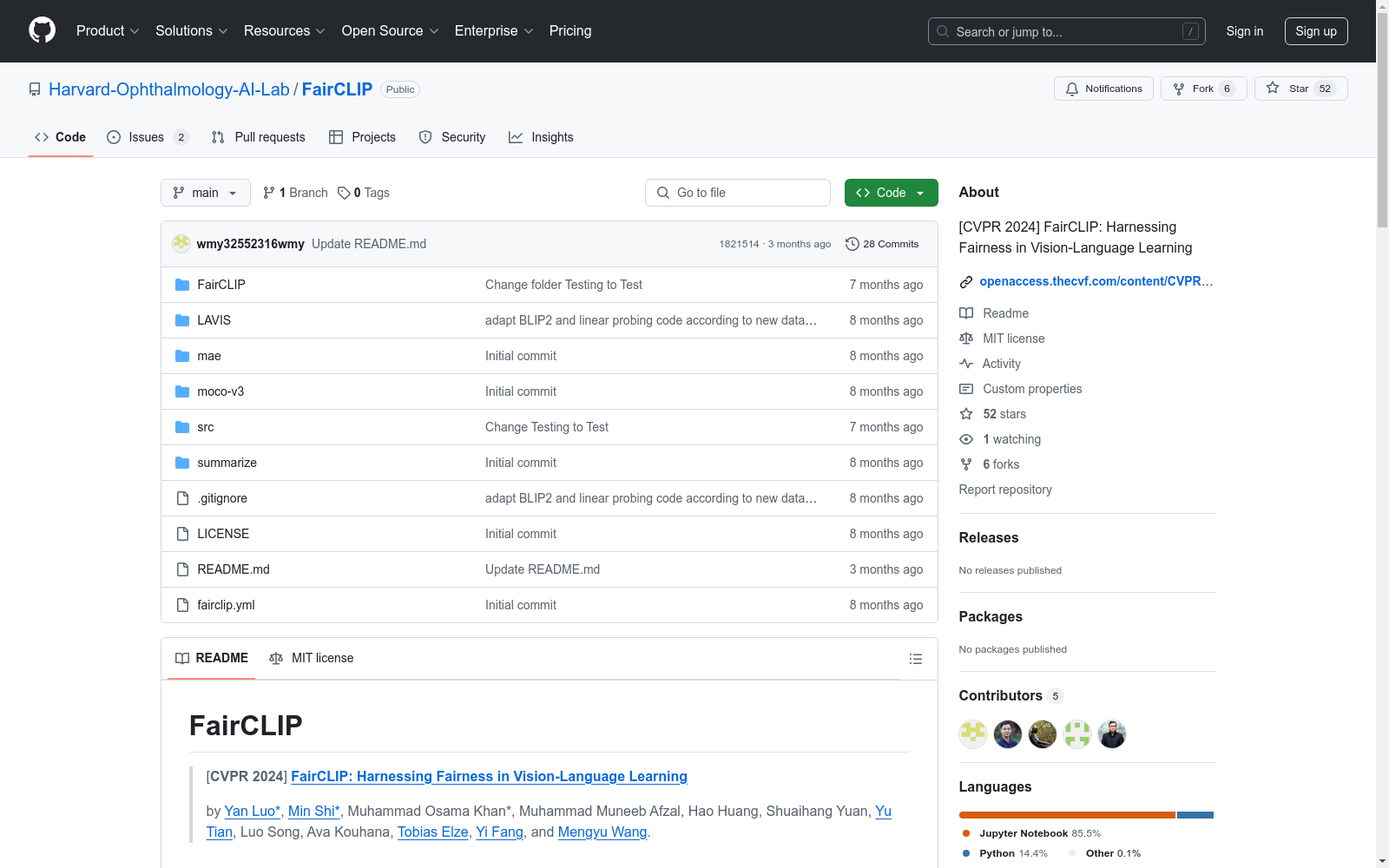This screenshot has width=1389, height=868.
Task: Click the last contributor avatar
Action: (x=1112, y=734)
